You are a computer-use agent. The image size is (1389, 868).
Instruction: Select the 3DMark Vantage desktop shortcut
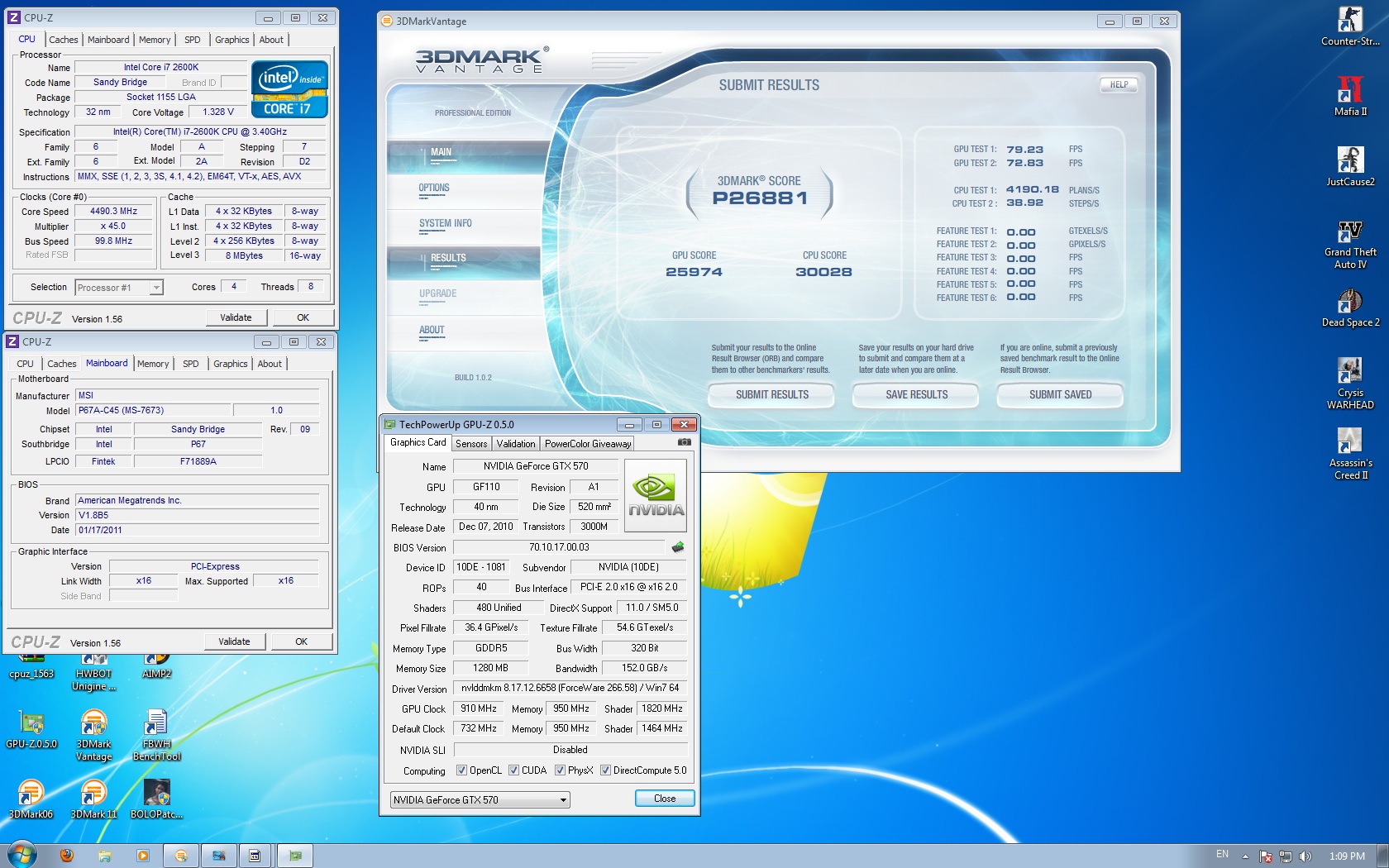93,734
